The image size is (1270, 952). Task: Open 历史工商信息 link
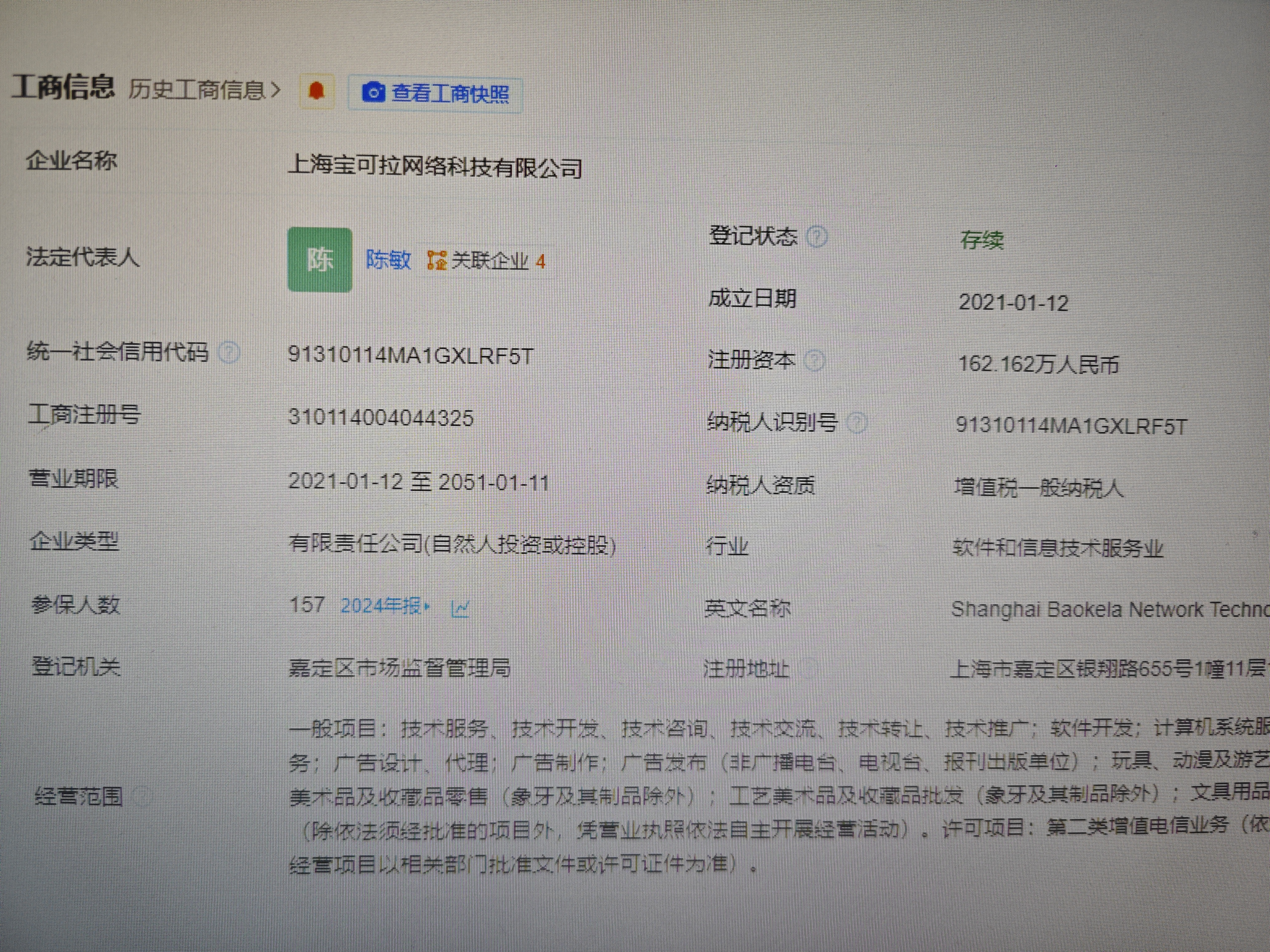(196, 90)
